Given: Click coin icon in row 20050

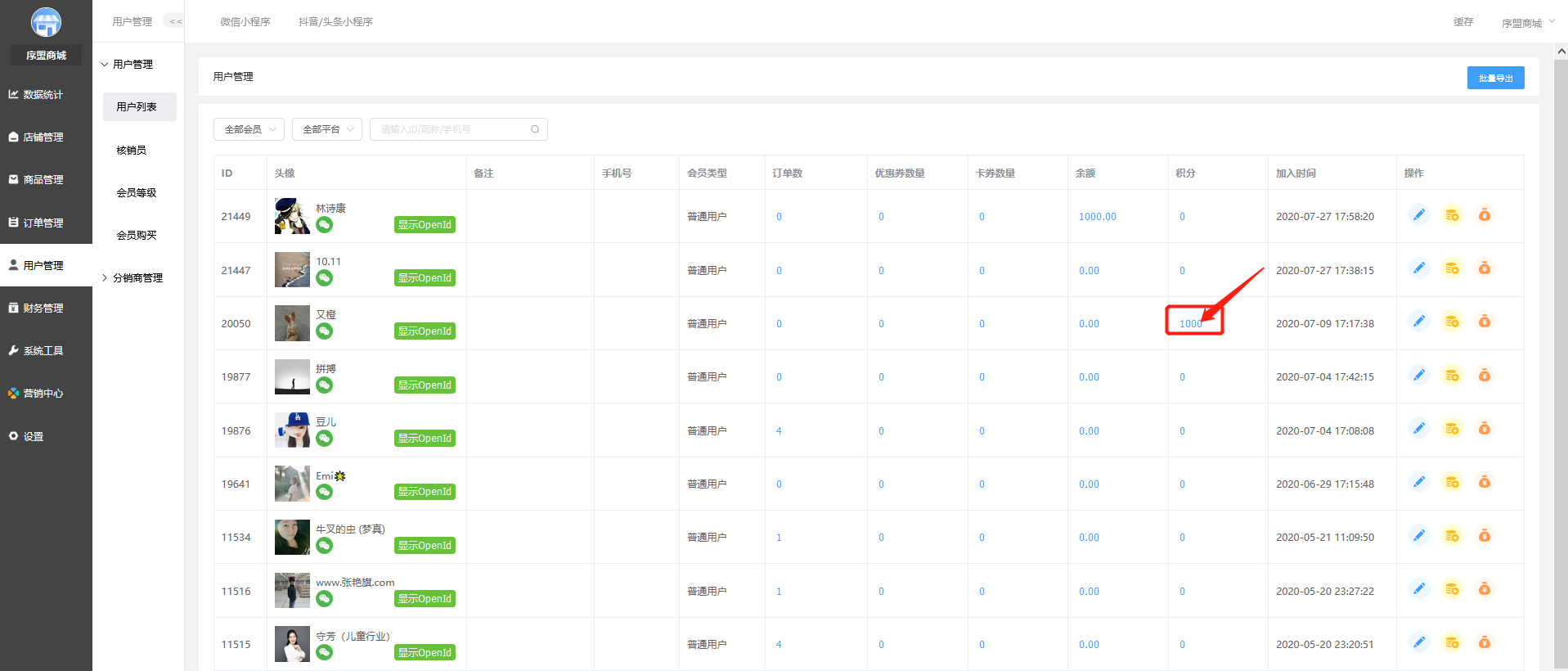Looking at the screenshot, I should [x=1452, y=322].
